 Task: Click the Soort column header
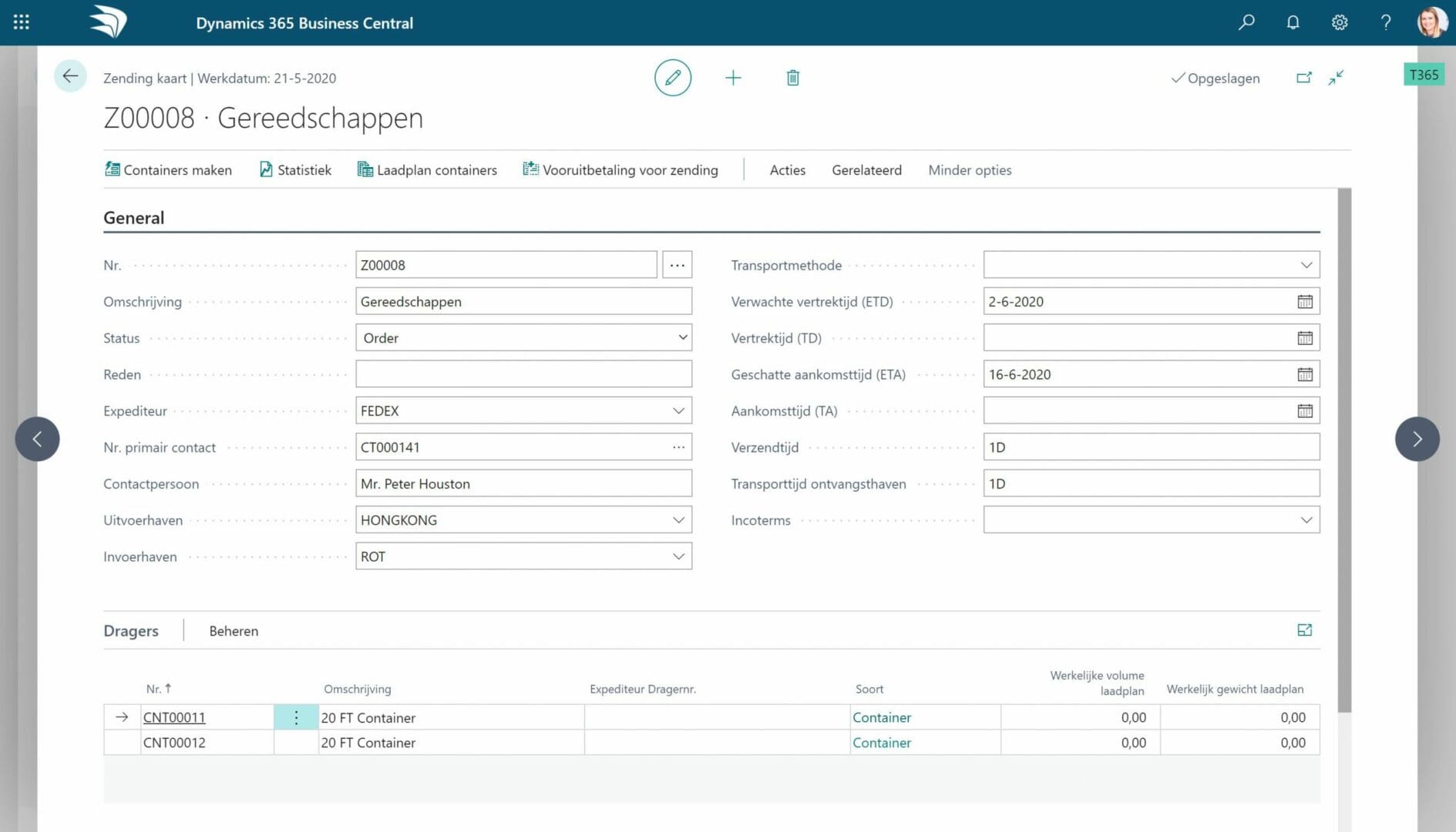click(x=869, y=689)
